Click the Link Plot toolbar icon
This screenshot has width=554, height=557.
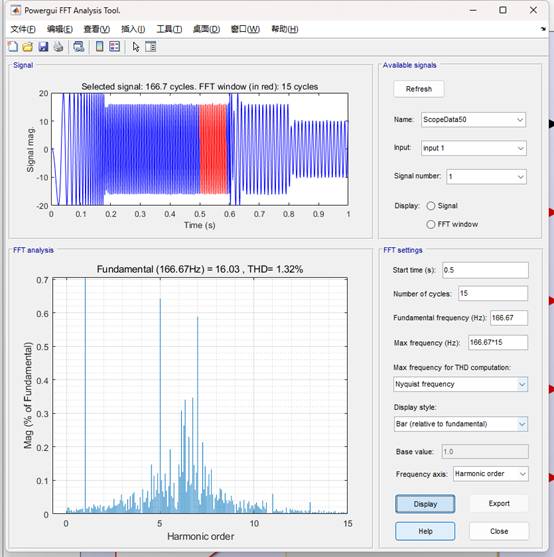[x=78, y=47]
